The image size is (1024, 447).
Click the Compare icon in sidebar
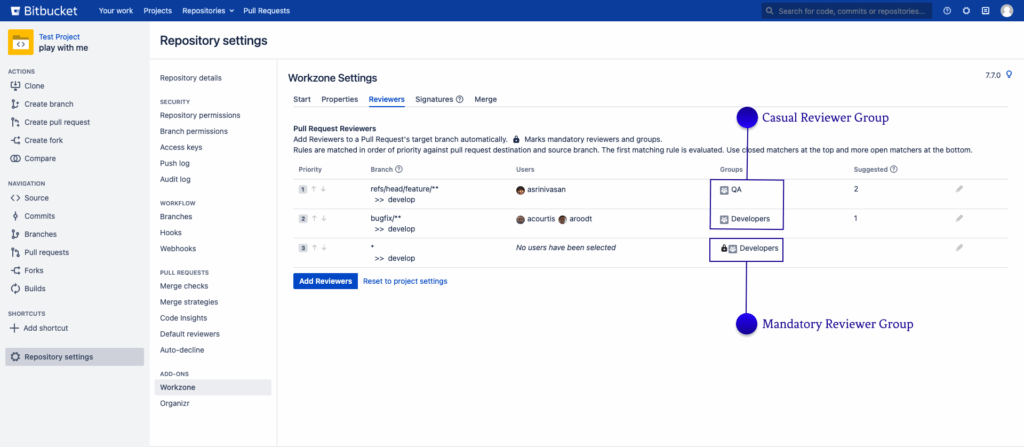click(x=15, y=158)
